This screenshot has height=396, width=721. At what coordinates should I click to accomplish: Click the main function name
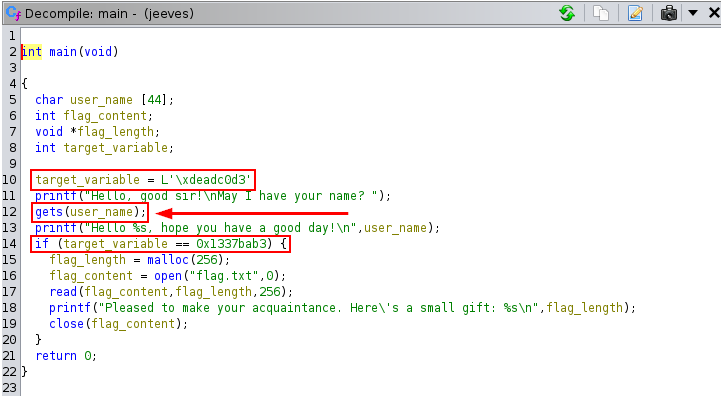[x=63, y=52]
